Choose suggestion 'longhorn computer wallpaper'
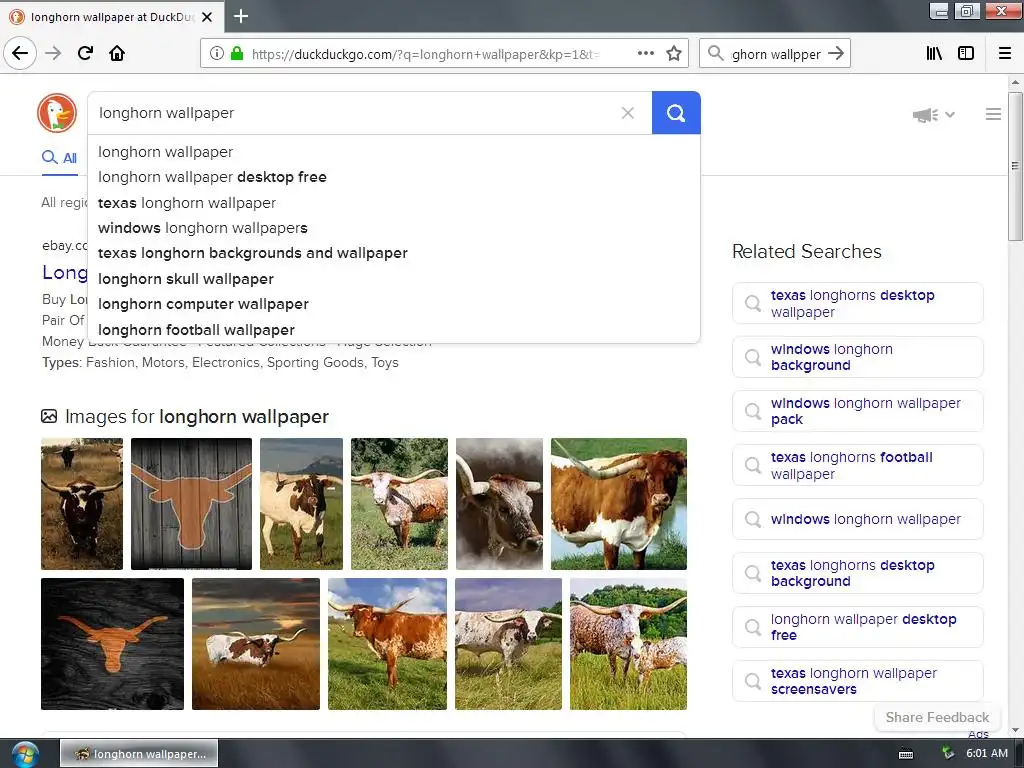Screen dimensions: 1024x768 (x=394, y=304)
